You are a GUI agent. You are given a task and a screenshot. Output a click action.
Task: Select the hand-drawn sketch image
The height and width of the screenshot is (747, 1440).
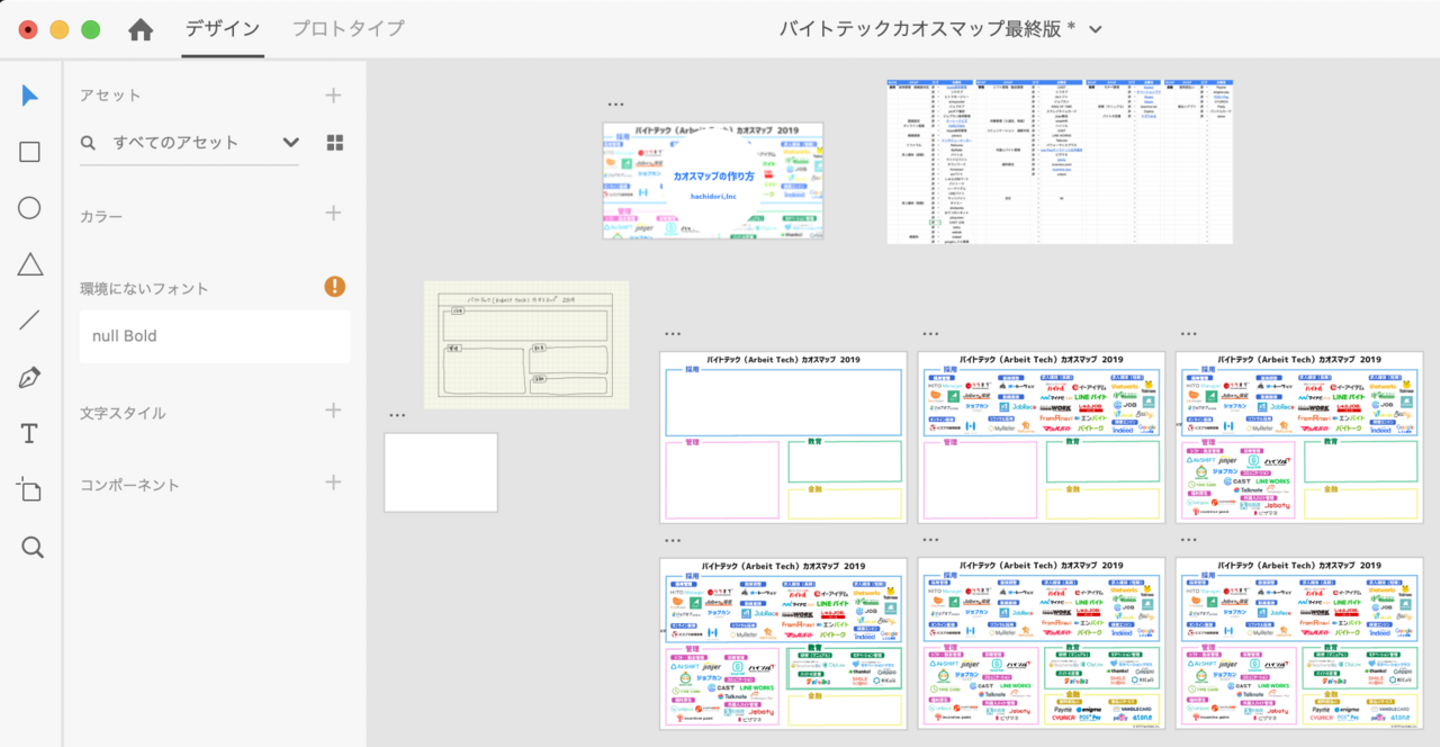pos(527,344)
